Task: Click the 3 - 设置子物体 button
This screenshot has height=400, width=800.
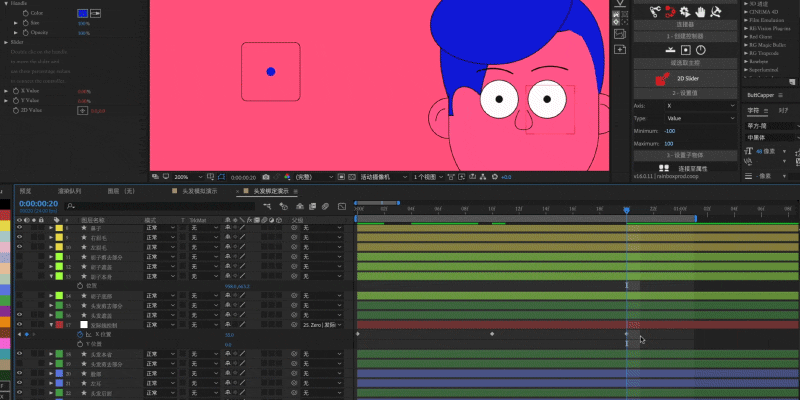Action: click(685, 155)
